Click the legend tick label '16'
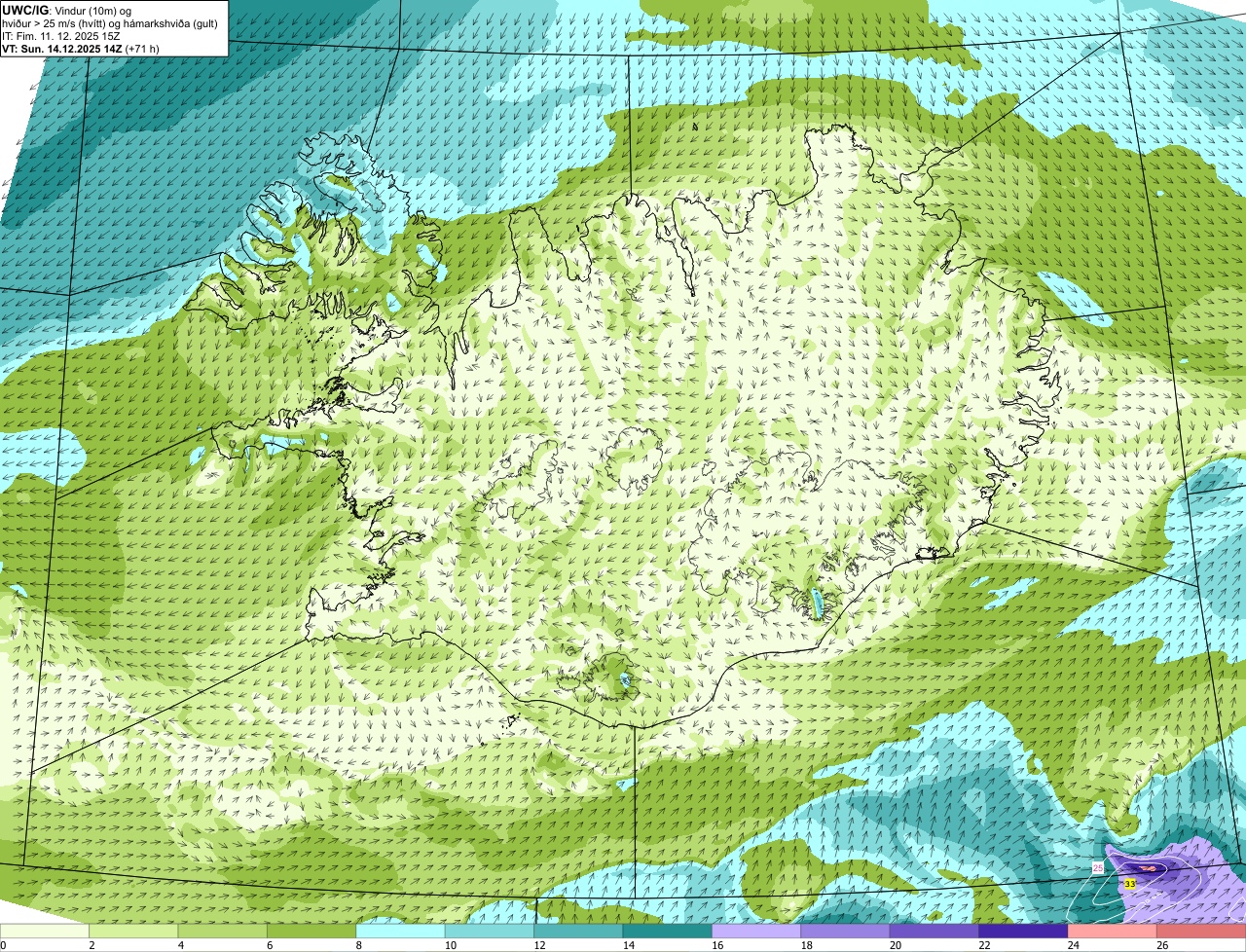 pos(717,945)
